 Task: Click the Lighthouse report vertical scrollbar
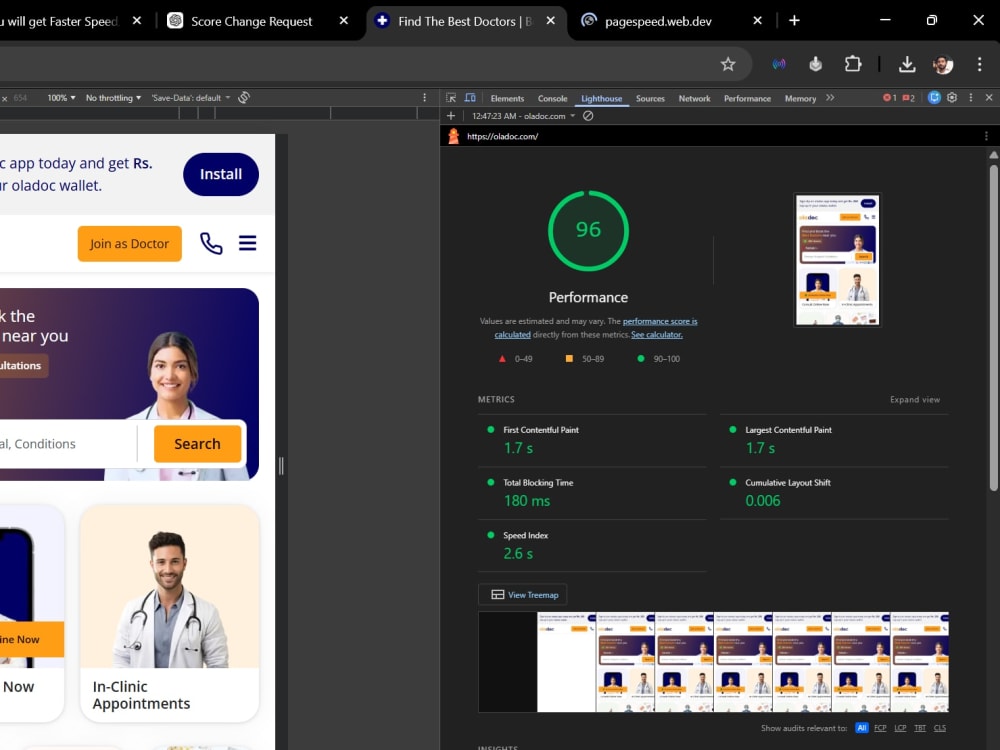click(993, 328)
